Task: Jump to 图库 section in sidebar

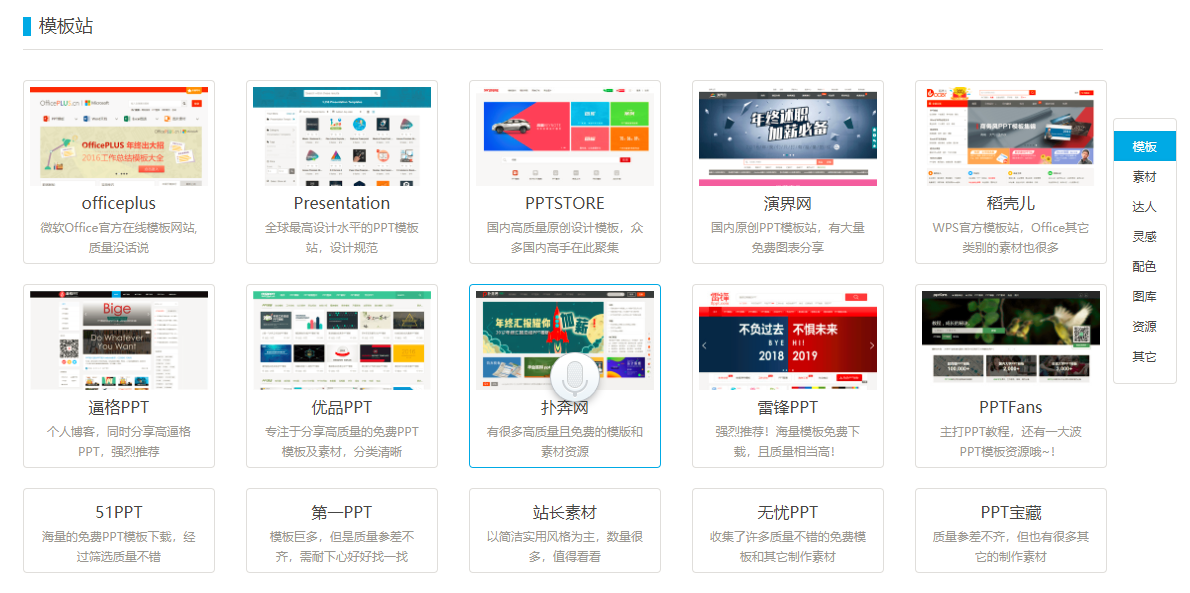Action: (1144, 296)
